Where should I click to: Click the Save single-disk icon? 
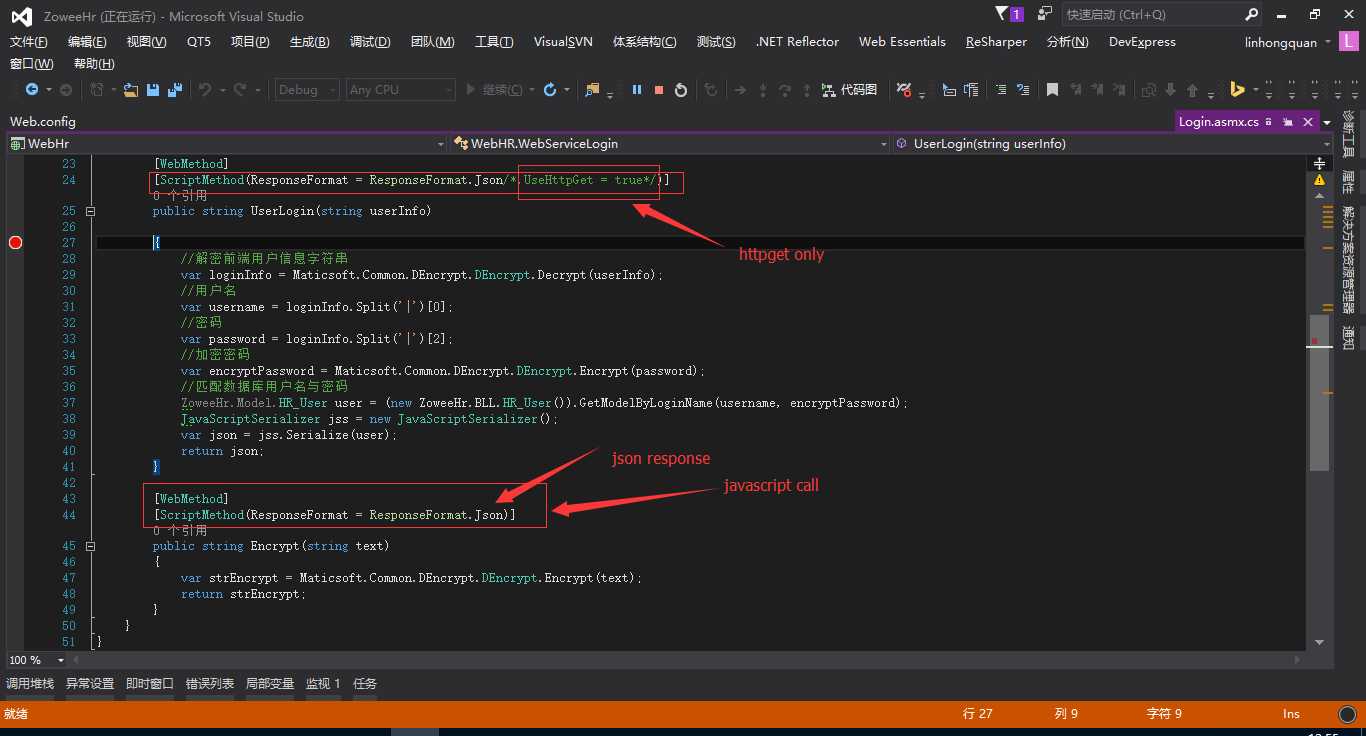click(153, 90)
